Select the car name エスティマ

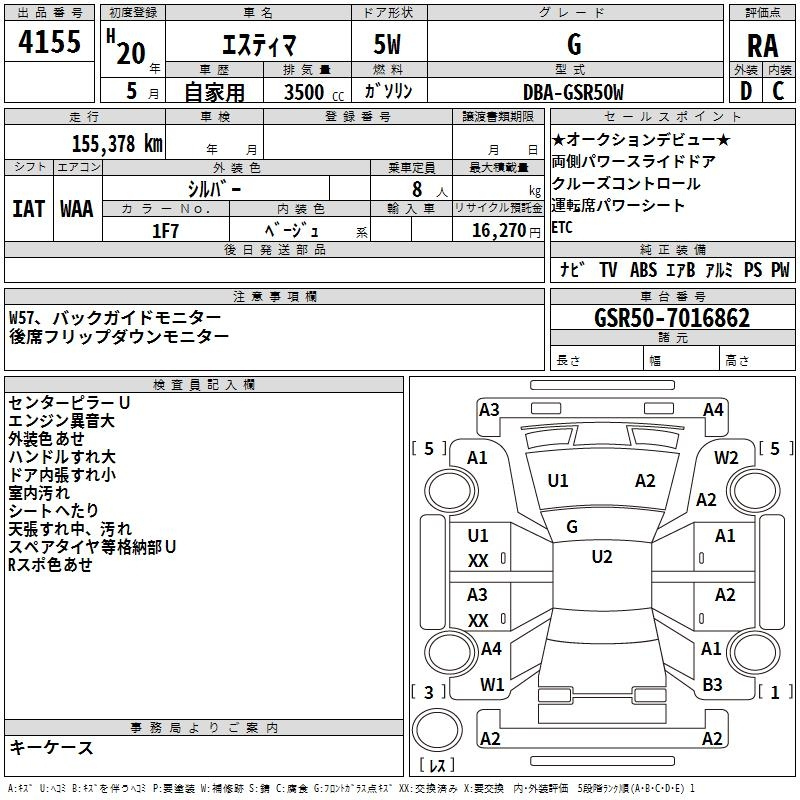[259, 45]
